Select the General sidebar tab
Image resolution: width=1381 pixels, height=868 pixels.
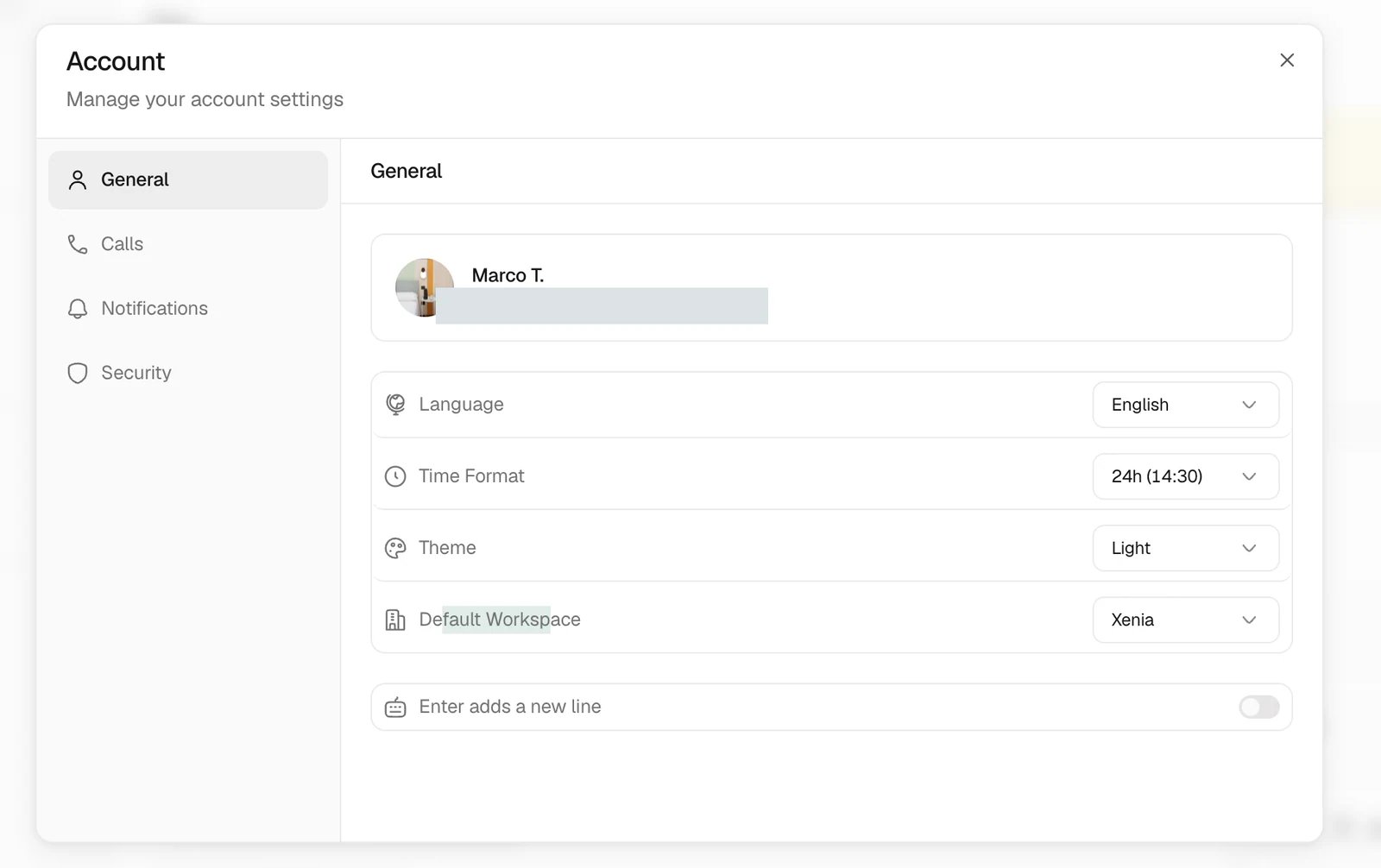(x=188, y=179)
